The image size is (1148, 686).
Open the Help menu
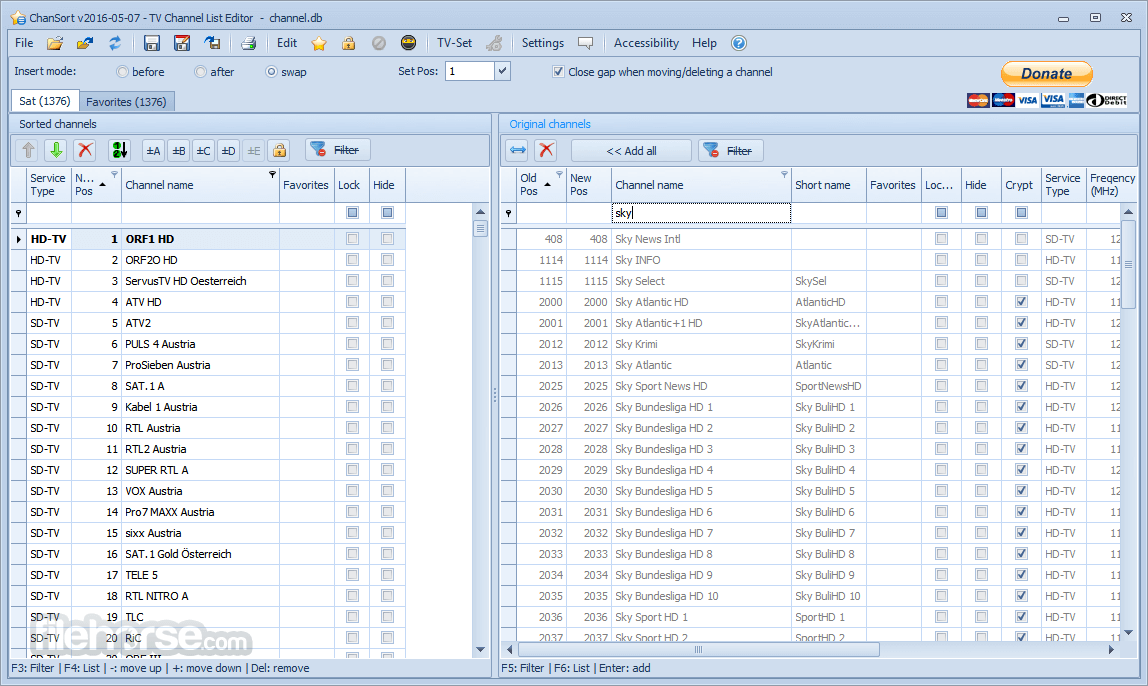point(704,43)
